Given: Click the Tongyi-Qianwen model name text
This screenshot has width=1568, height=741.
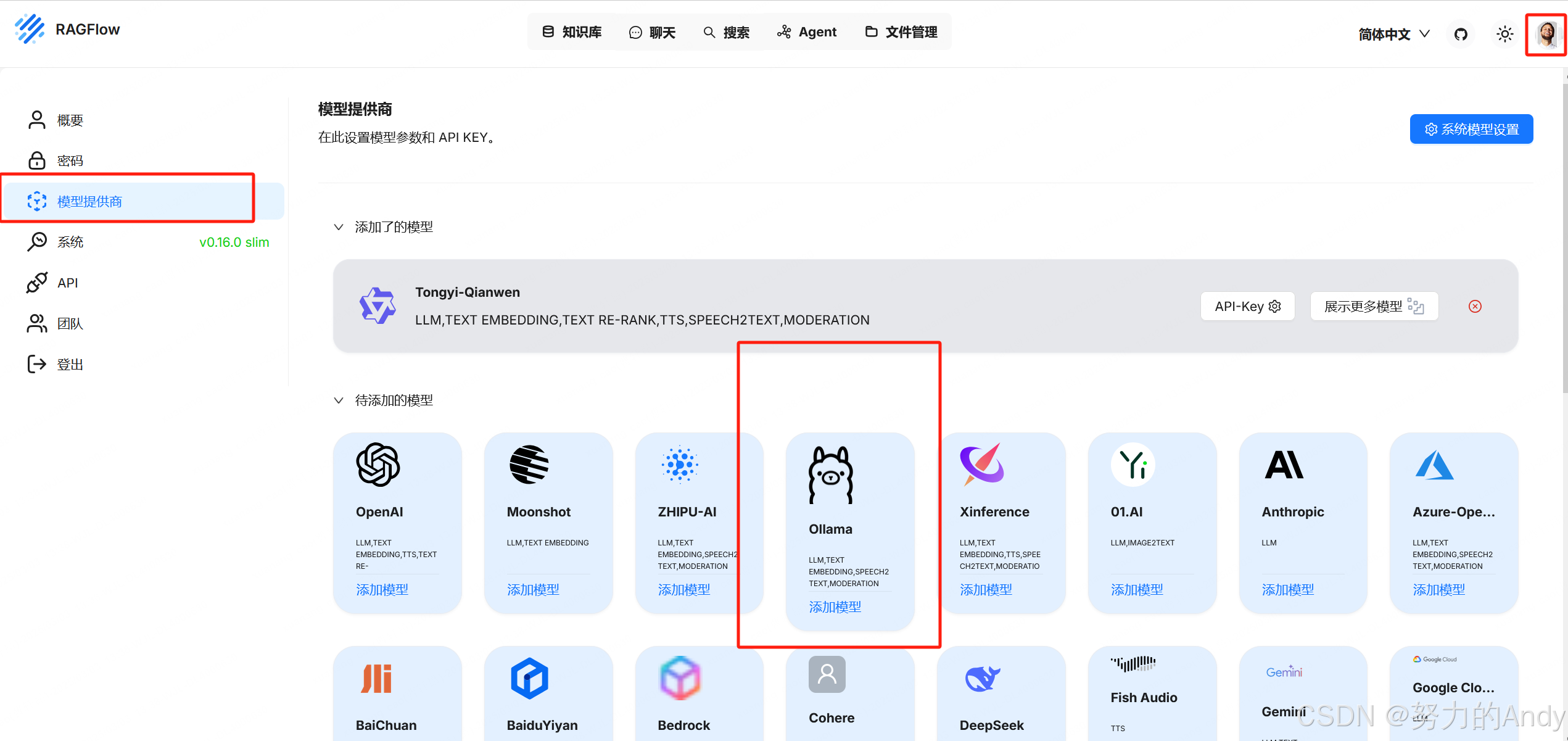Looking at the screenshot, I should coord(468,292).
